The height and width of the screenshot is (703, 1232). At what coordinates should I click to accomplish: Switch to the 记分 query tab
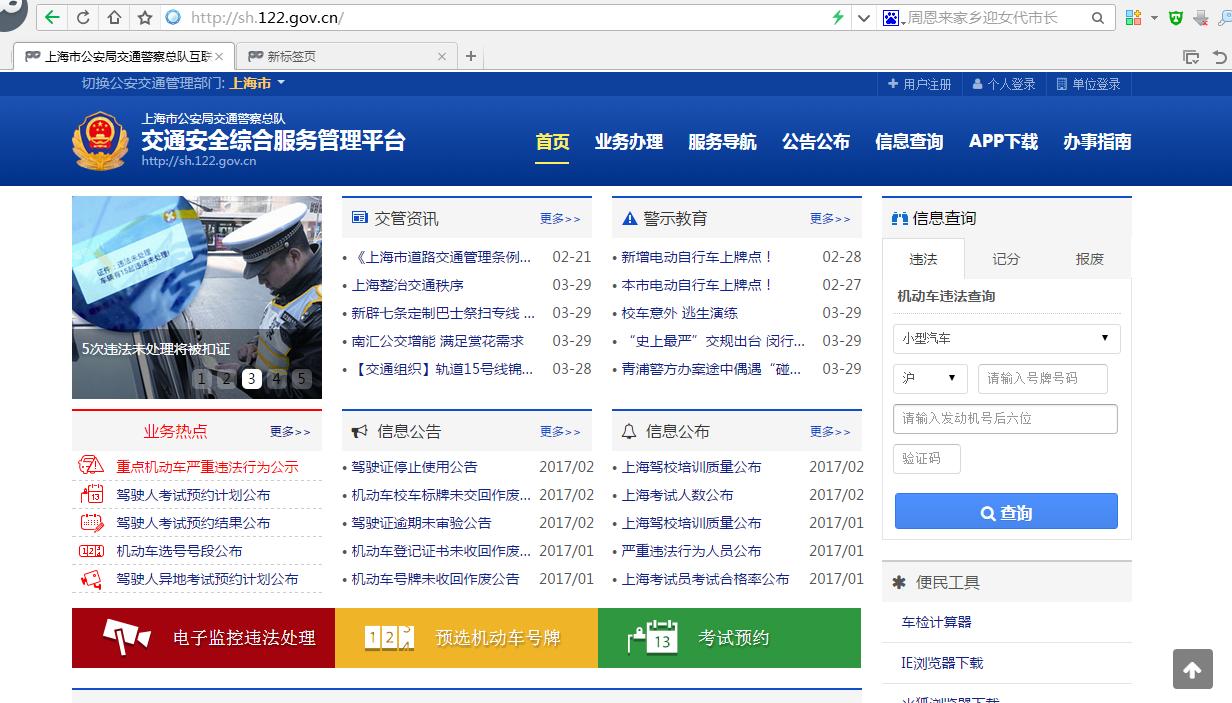[x=1006, y=259]
